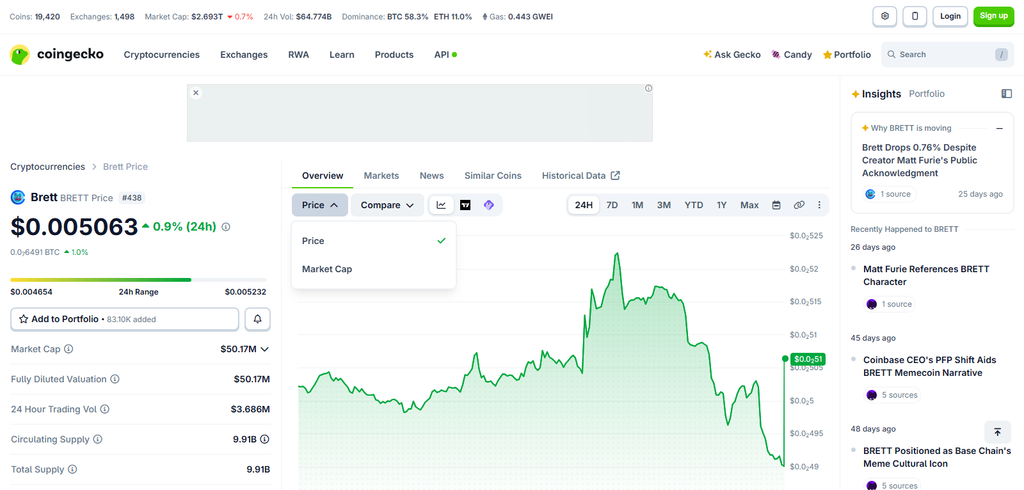Screen dimensions: 1024x490
Task: Show 24 Hour Trading Vol info
Action: point(104,409)
